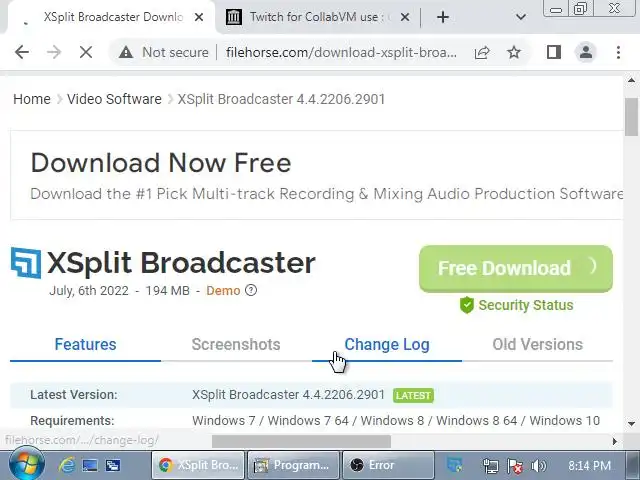Share this page via share icon

(x=482, y=52)
